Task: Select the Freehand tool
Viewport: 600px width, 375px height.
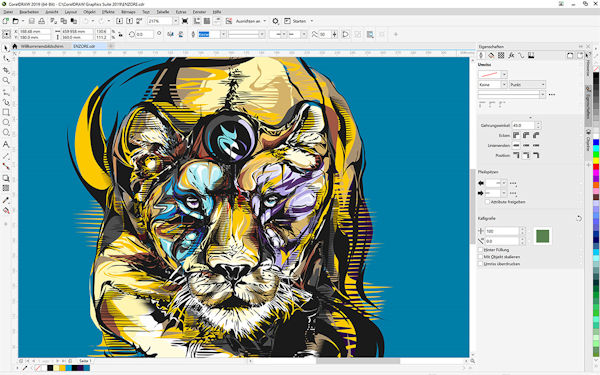Action: pyautogui.click(x=6, y=92)
